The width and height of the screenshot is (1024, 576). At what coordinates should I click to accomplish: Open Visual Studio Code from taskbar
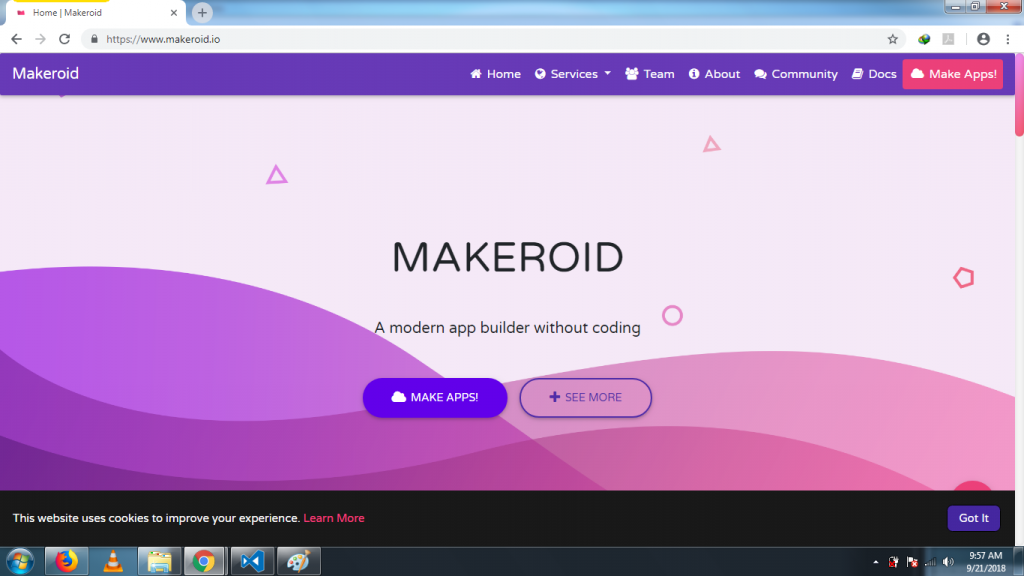tap(252, 562)
